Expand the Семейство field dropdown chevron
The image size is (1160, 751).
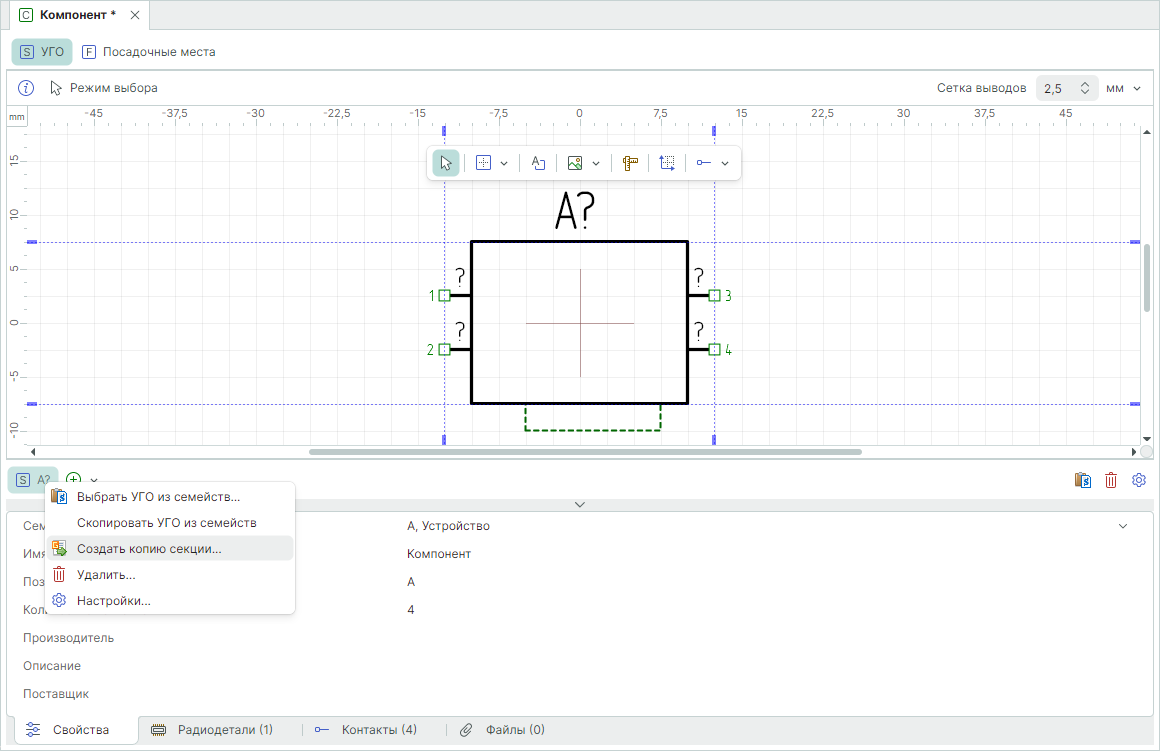coord(1122,526)
